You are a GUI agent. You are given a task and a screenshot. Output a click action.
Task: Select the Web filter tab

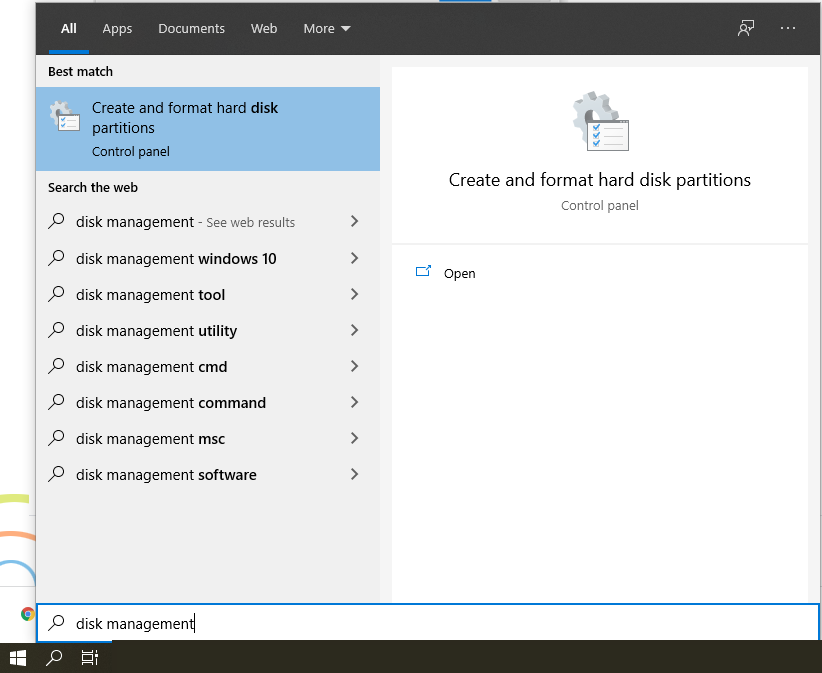[264, 28]
